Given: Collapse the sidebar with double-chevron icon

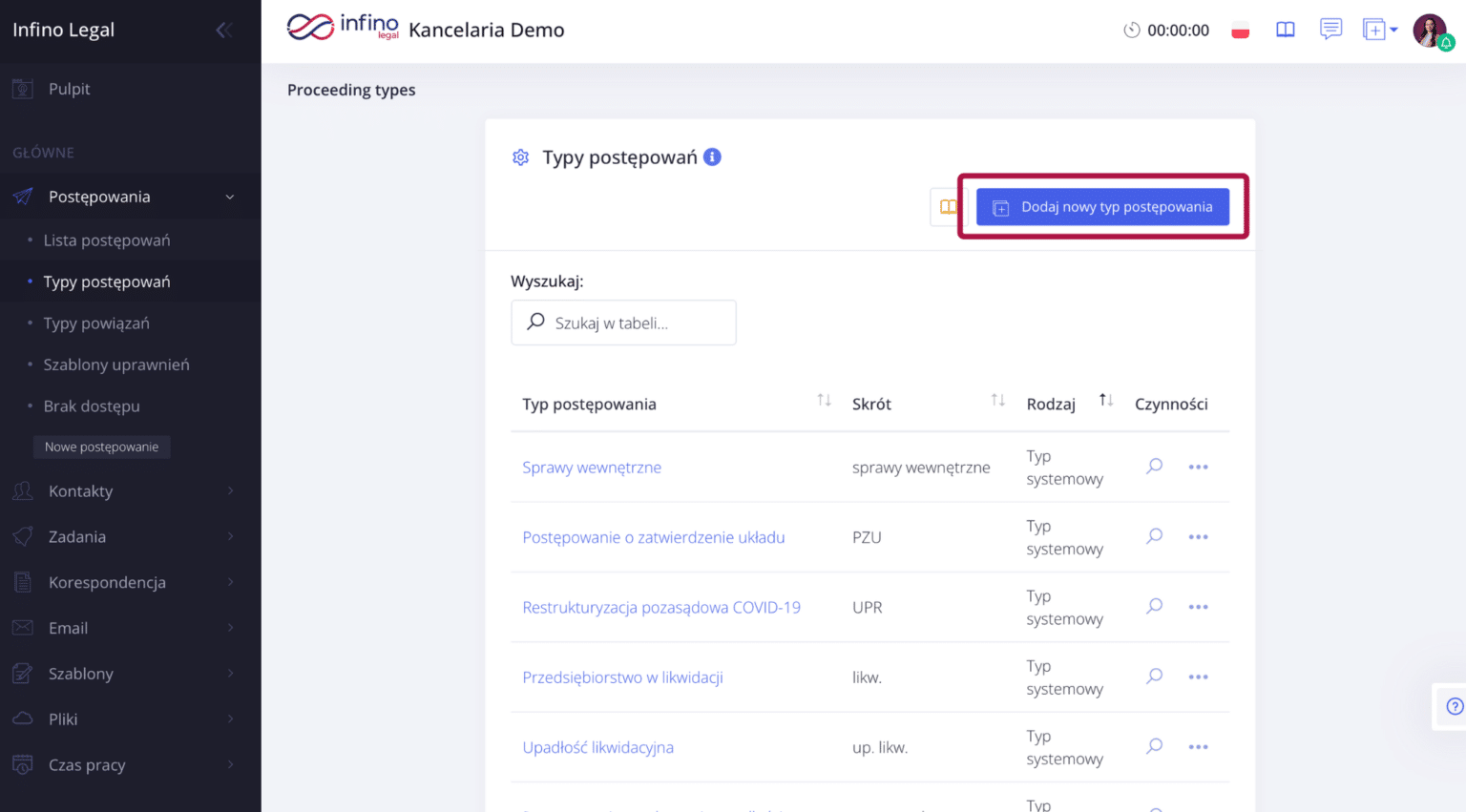Looking at the screenshot, I should [223, 30].
